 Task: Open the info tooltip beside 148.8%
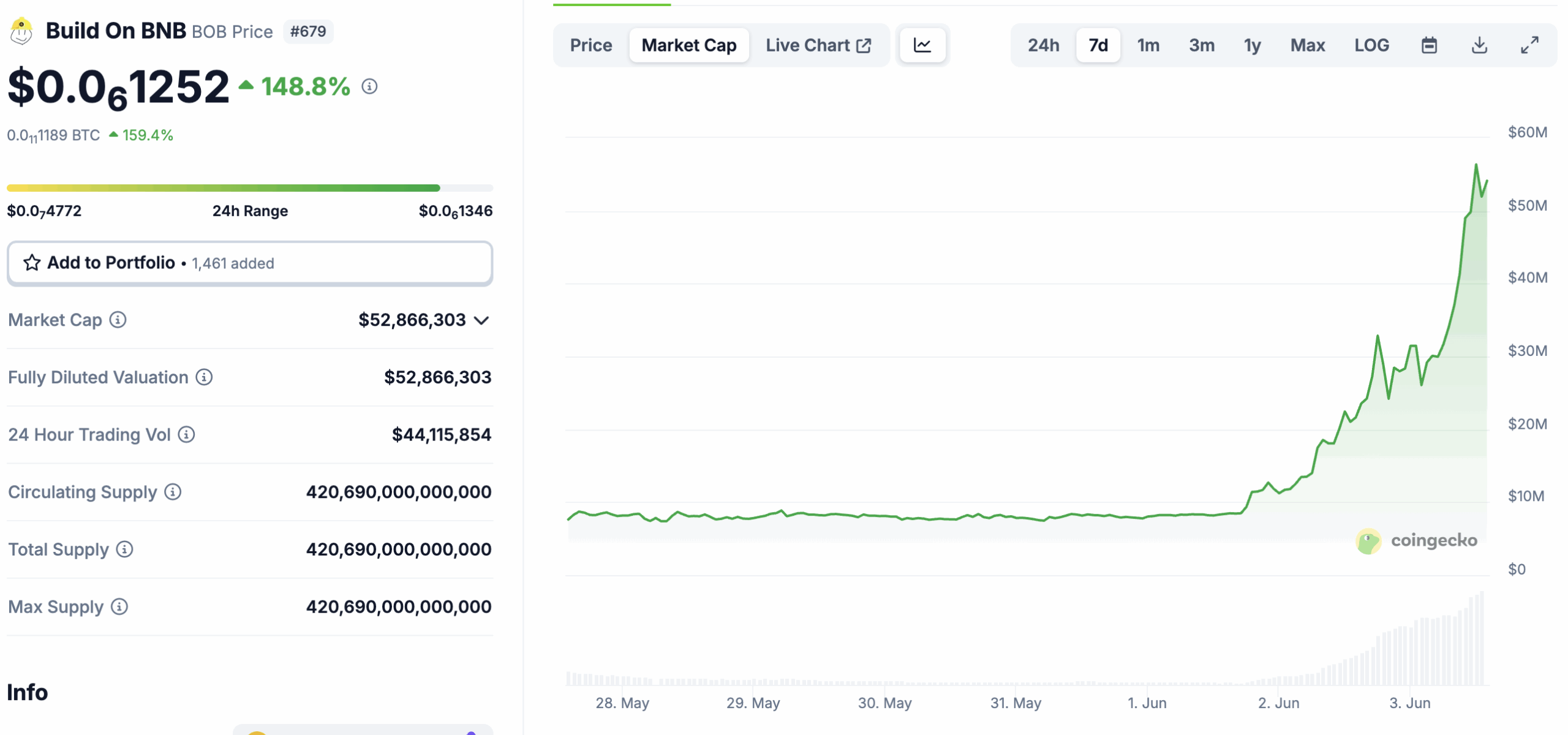(368, 87)
